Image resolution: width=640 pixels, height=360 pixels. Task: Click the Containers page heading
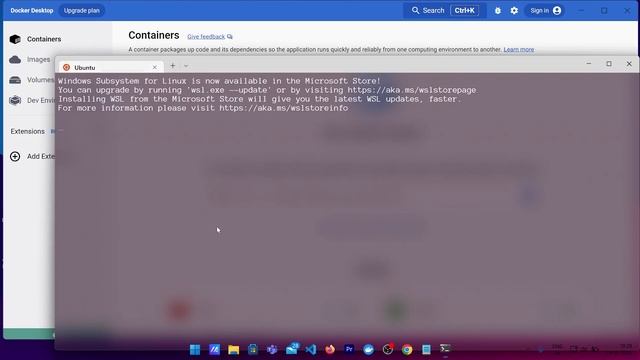pyautogui.click(x=154, y=36)
